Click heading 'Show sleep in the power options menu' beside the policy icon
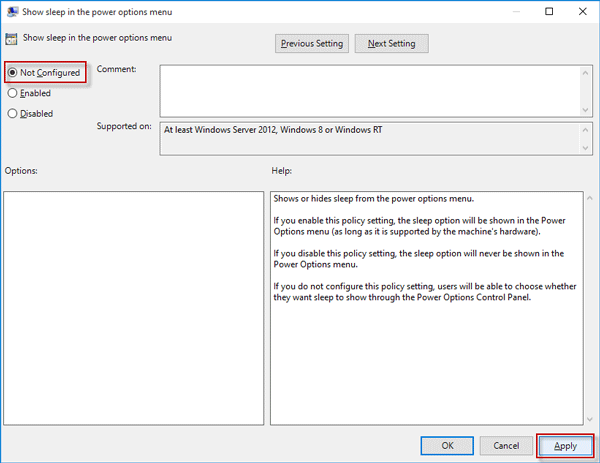Viewport: 600px width, 463px height. click(97, 37)
